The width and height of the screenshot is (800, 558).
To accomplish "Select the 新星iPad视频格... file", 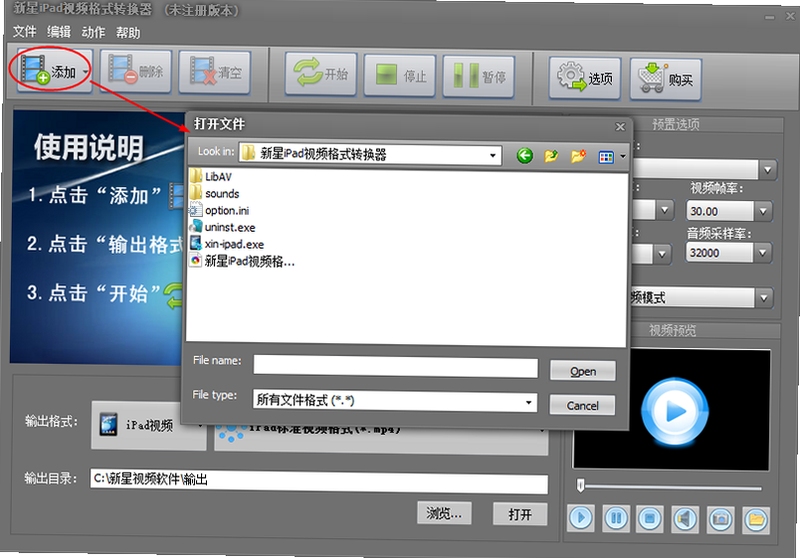I will coord(242,261).
